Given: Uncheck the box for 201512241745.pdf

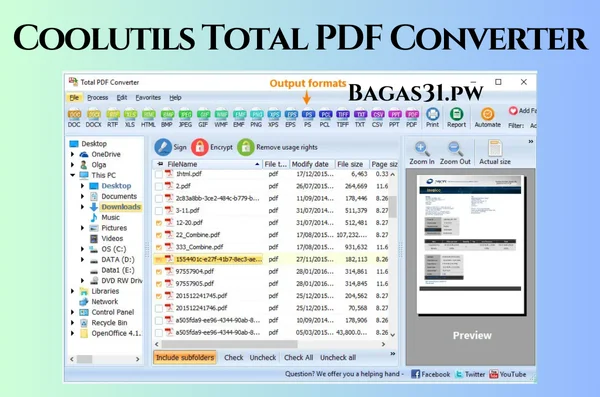Looking at the screenshot, I should [x=158, y=296].
